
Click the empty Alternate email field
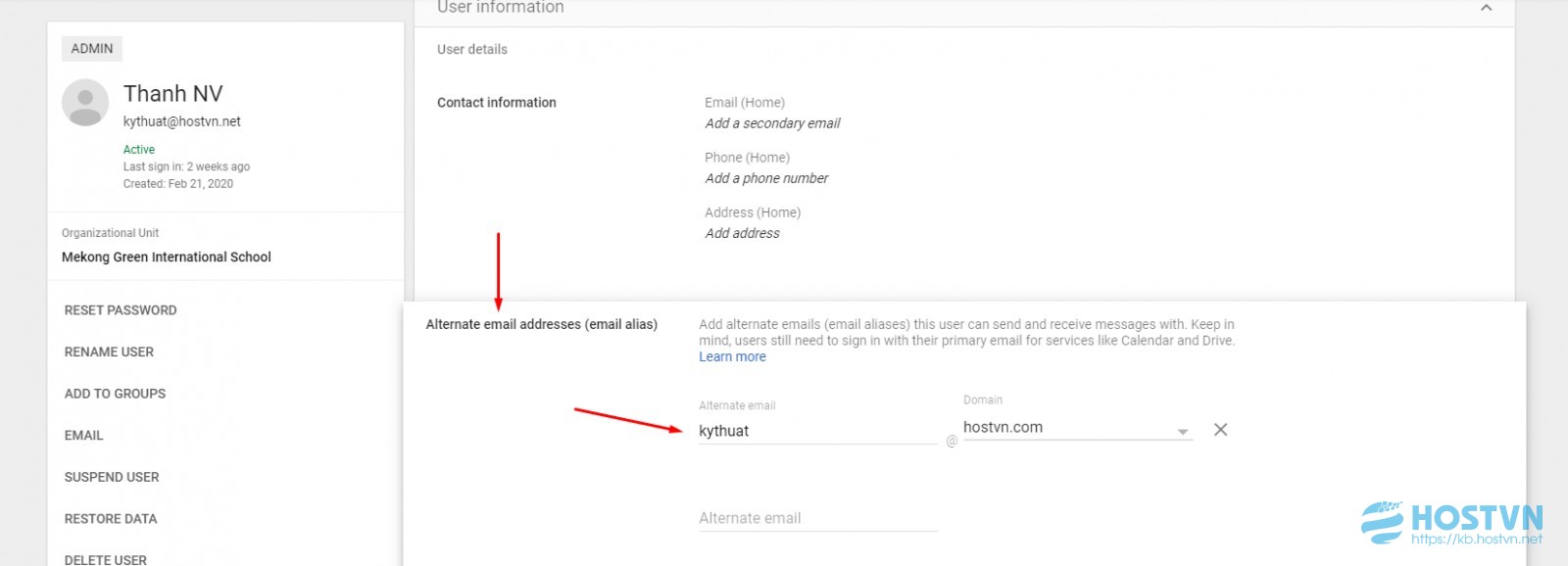[817, 518]
